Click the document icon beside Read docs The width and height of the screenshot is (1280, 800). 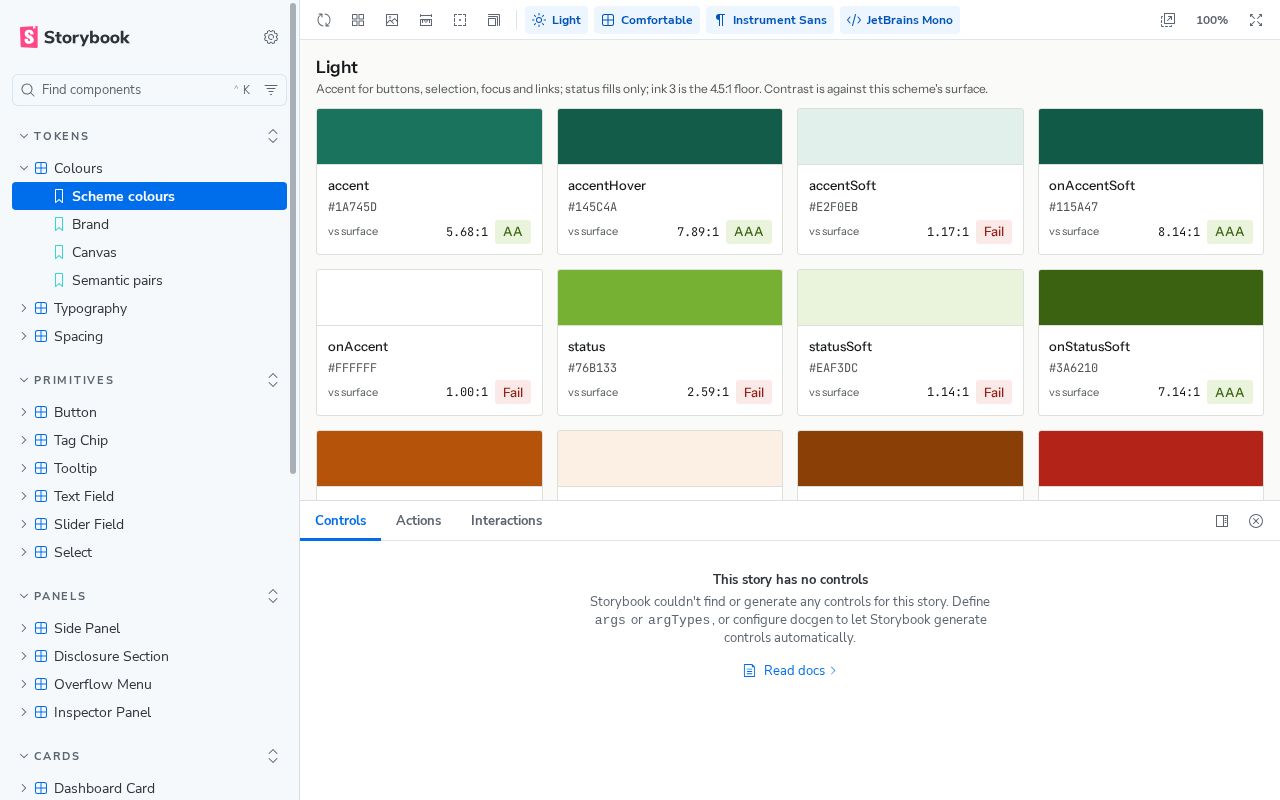749,671
